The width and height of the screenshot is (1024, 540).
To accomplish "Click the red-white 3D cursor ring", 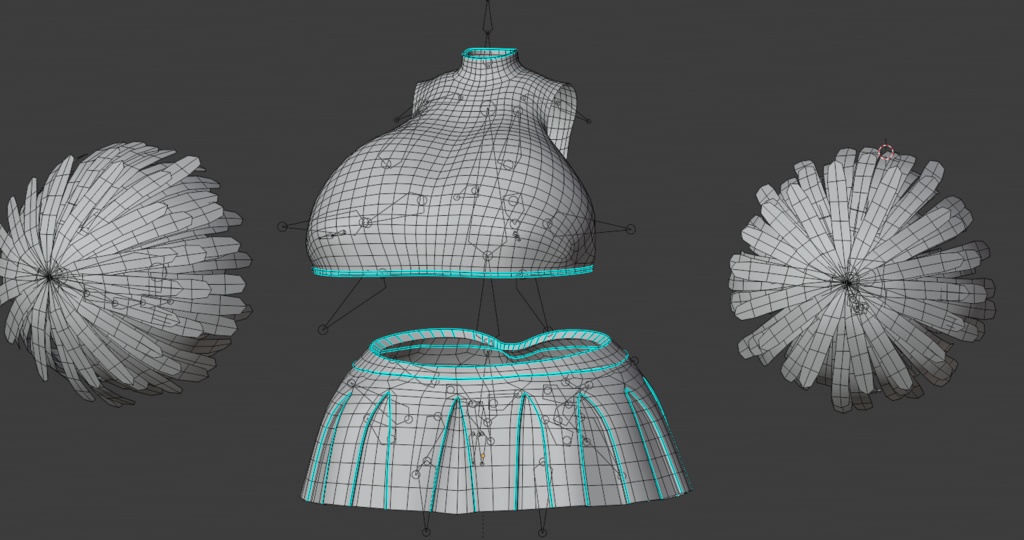I will pyautogui.click(x=886, y=153).
